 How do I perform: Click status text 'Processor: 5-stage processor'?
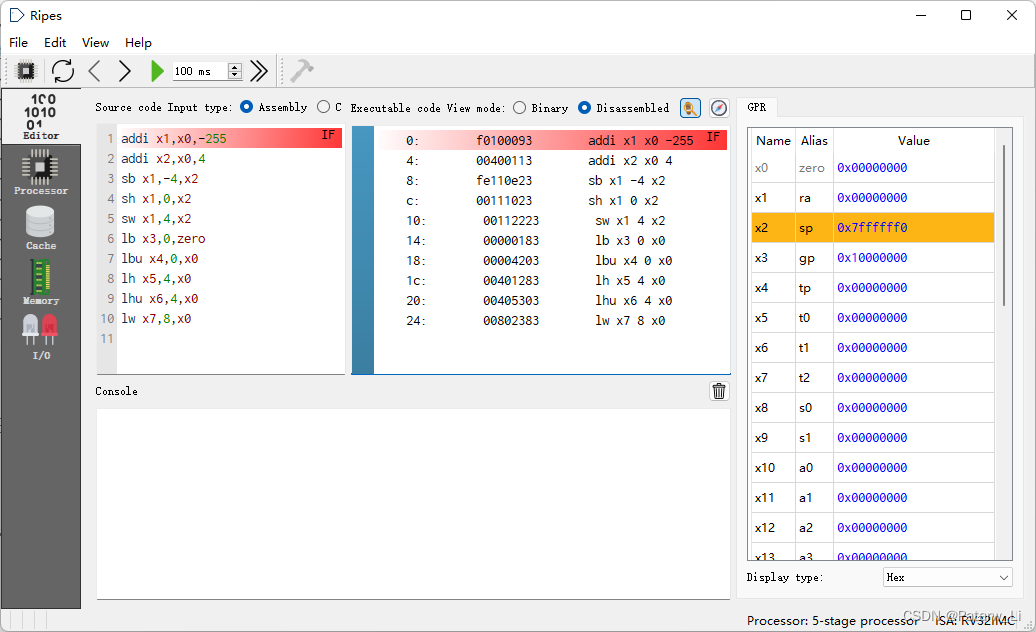(832, 620)
